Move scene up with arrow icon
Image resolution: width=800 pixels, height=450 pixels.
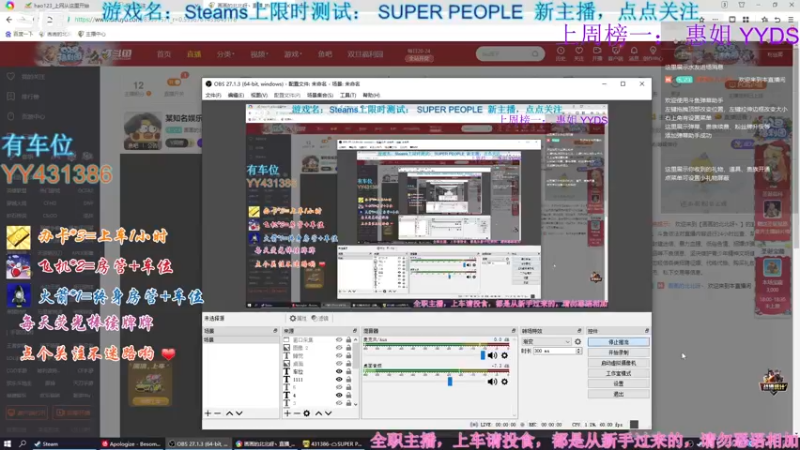click(229, 413)
